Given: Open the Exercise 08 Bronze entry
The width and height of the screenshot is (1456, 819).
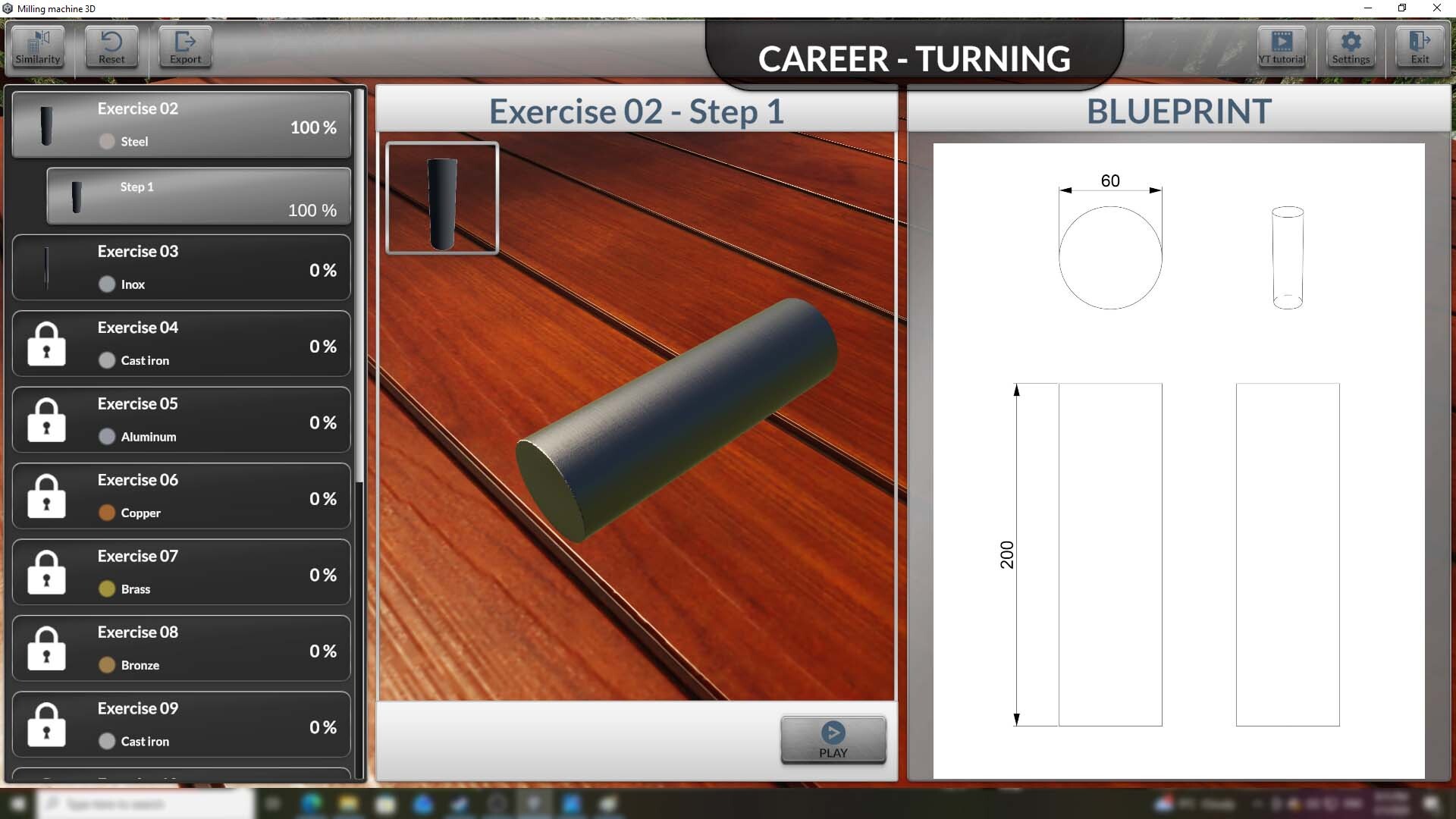Looking at the screenshot, I should pyautogui.click(x=182, y=648).
